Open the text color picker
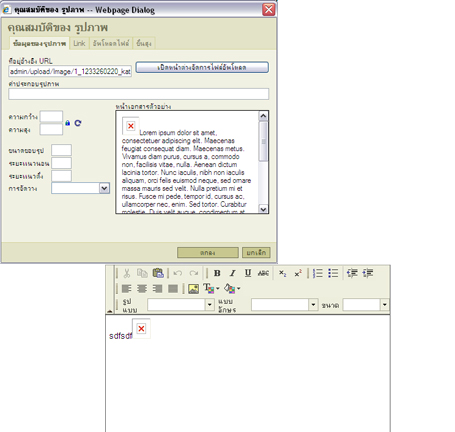This screenshot has width=455, height=432. click(x=211, y=288)
